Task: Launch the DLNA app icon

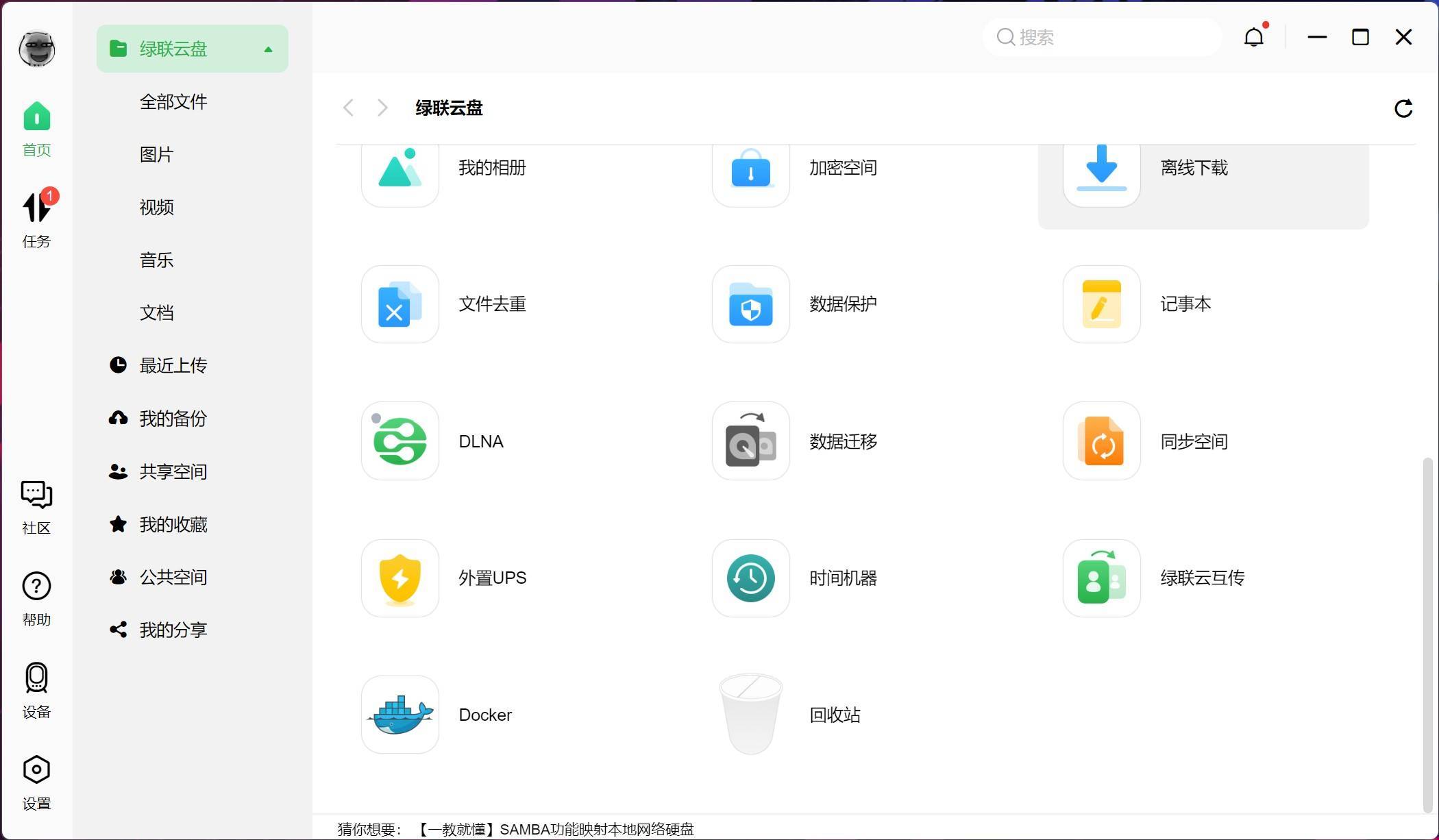Action: click(400, 441)
